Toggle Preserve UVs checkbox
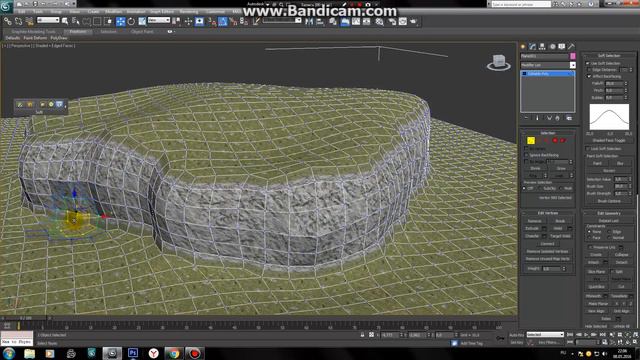This screenshot has width=640, height=360. click(x=590, y=247)
